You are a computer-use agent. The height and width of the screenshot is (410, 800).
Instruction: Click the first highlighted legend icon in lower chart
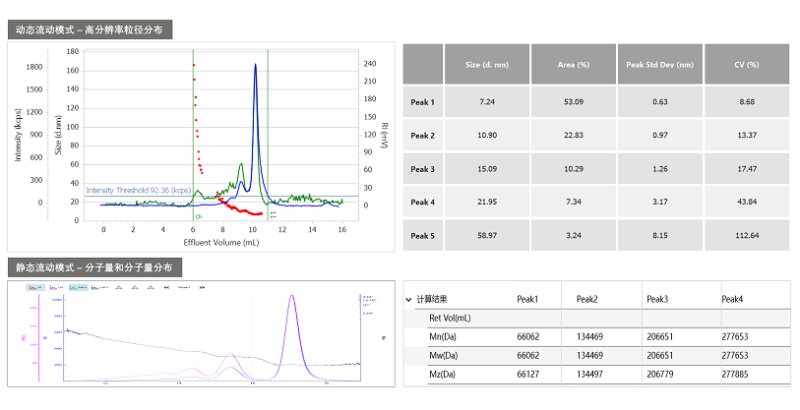coord(35,287)
